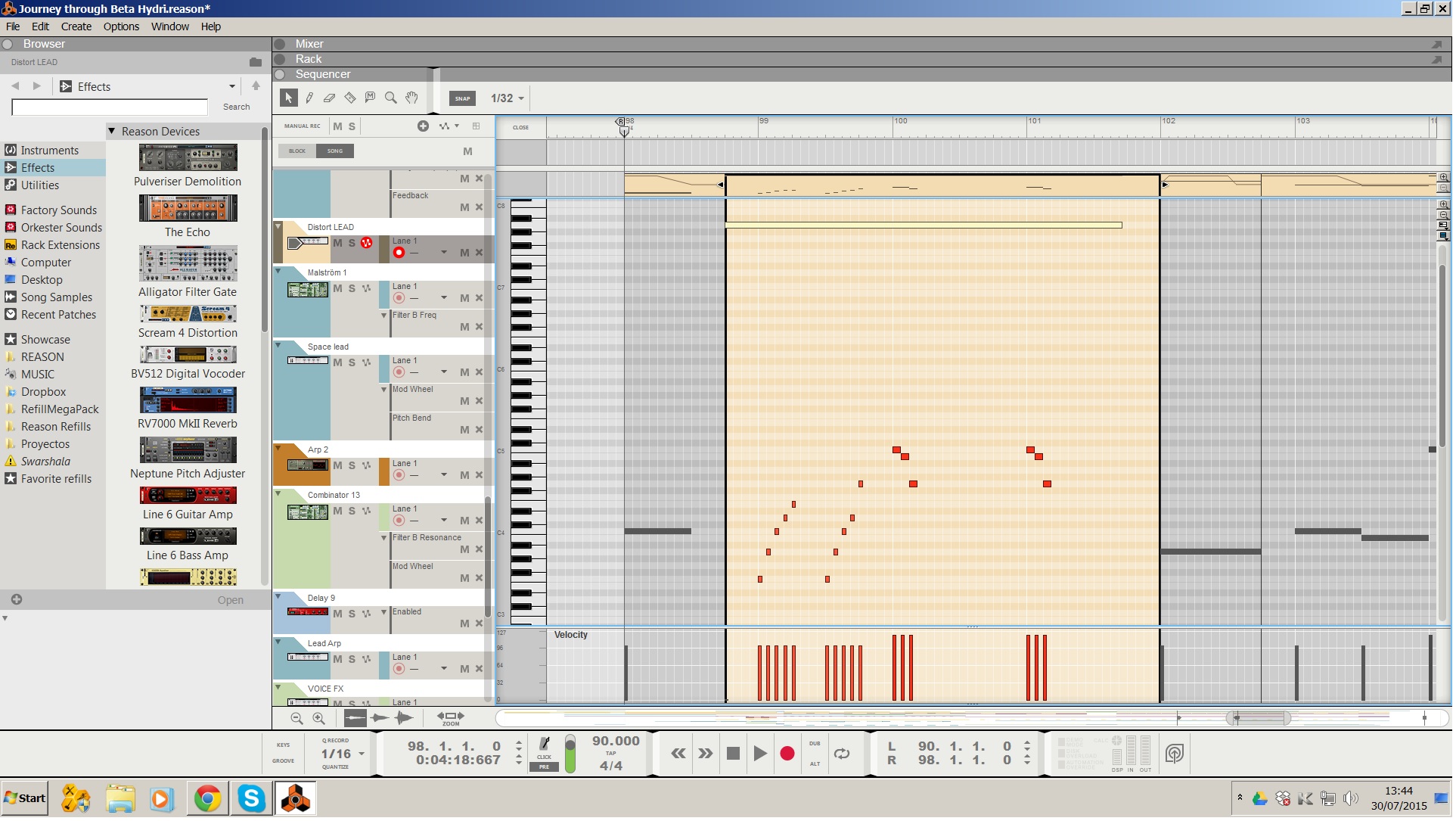Collapse the Arp 2 track
Viewport: 1456px width, 821px height.
click(x=278, y=449)
